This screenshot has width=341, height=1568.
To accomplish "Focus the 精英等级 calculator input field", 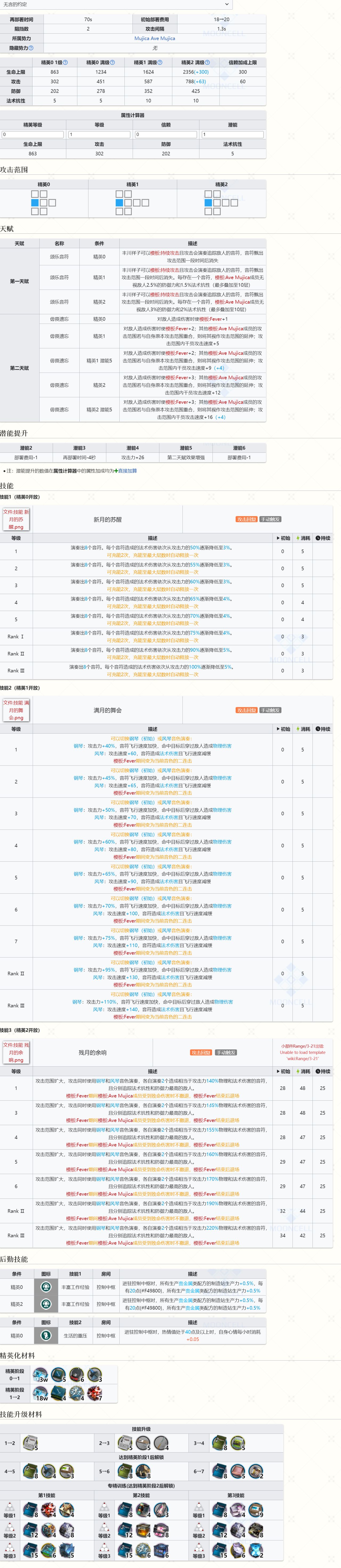I will click(32, 134).
